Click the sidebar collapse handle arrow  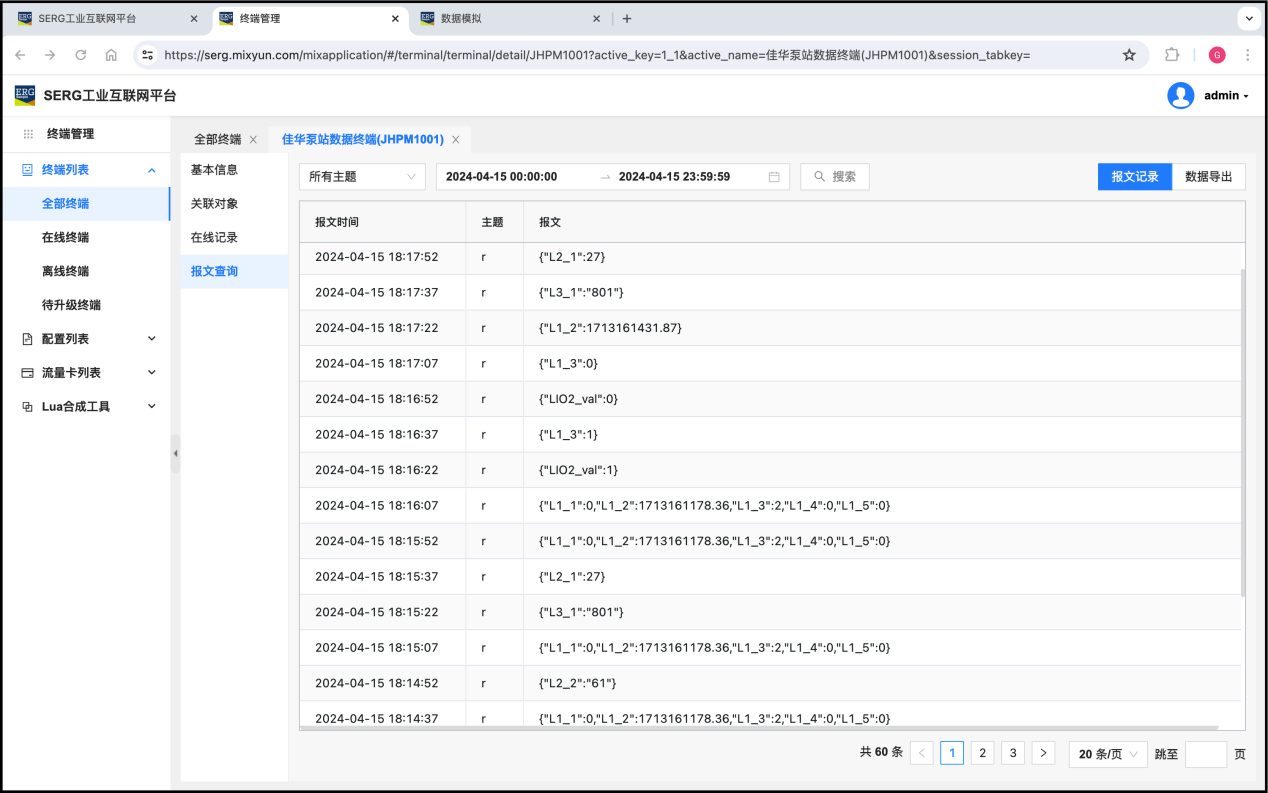[176, 453]
